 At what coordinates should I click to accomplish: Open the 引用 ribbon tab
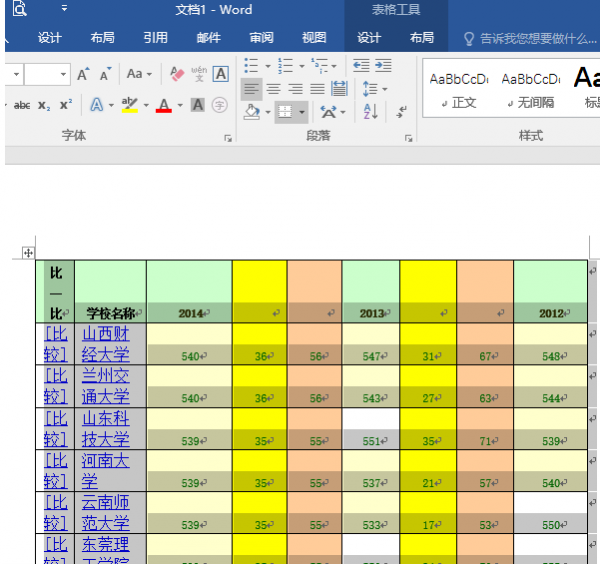pyautogui.click(x=156, y=38)
